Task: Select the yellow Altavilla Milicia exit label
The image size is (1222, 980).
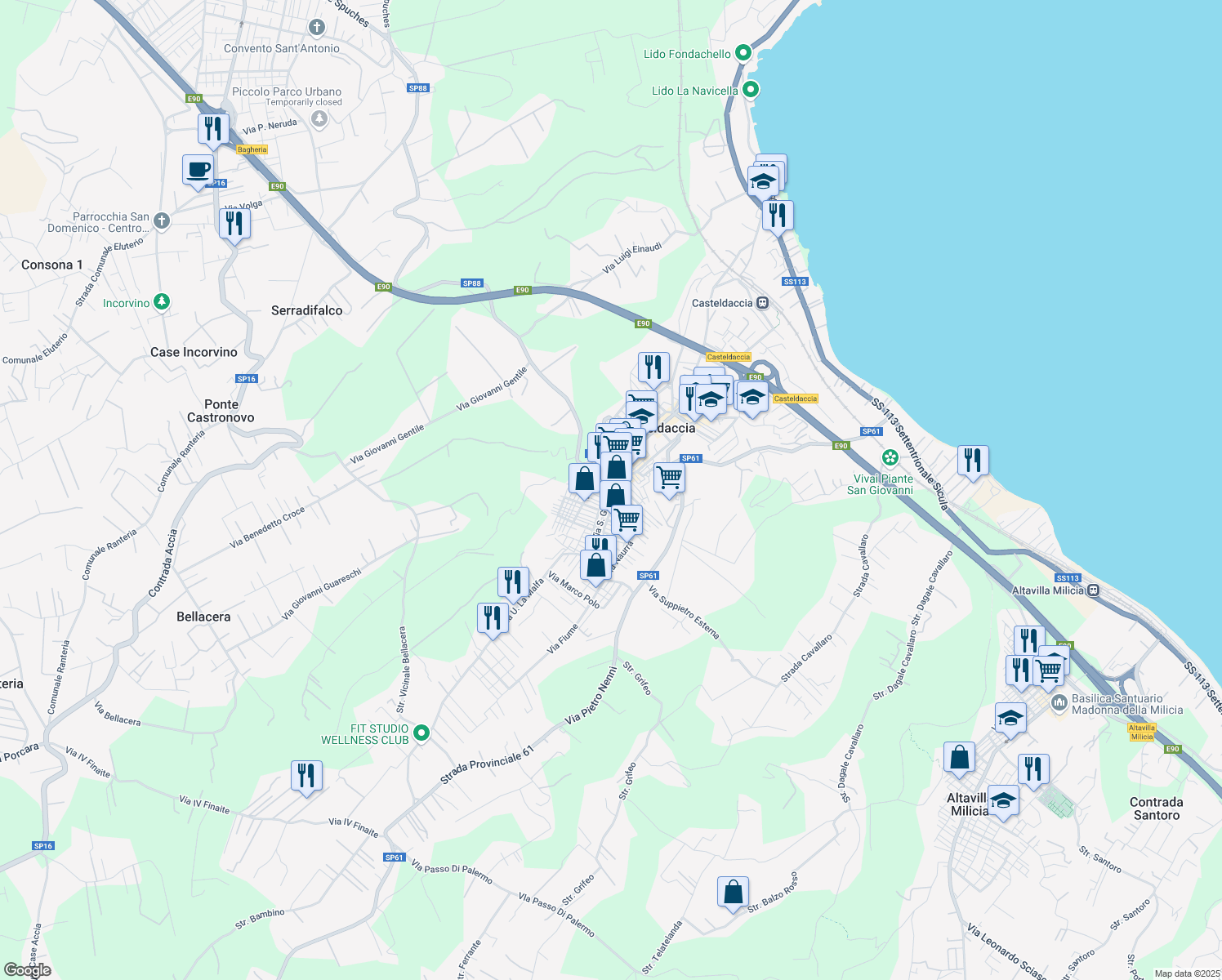Action: pos(1142,732)
